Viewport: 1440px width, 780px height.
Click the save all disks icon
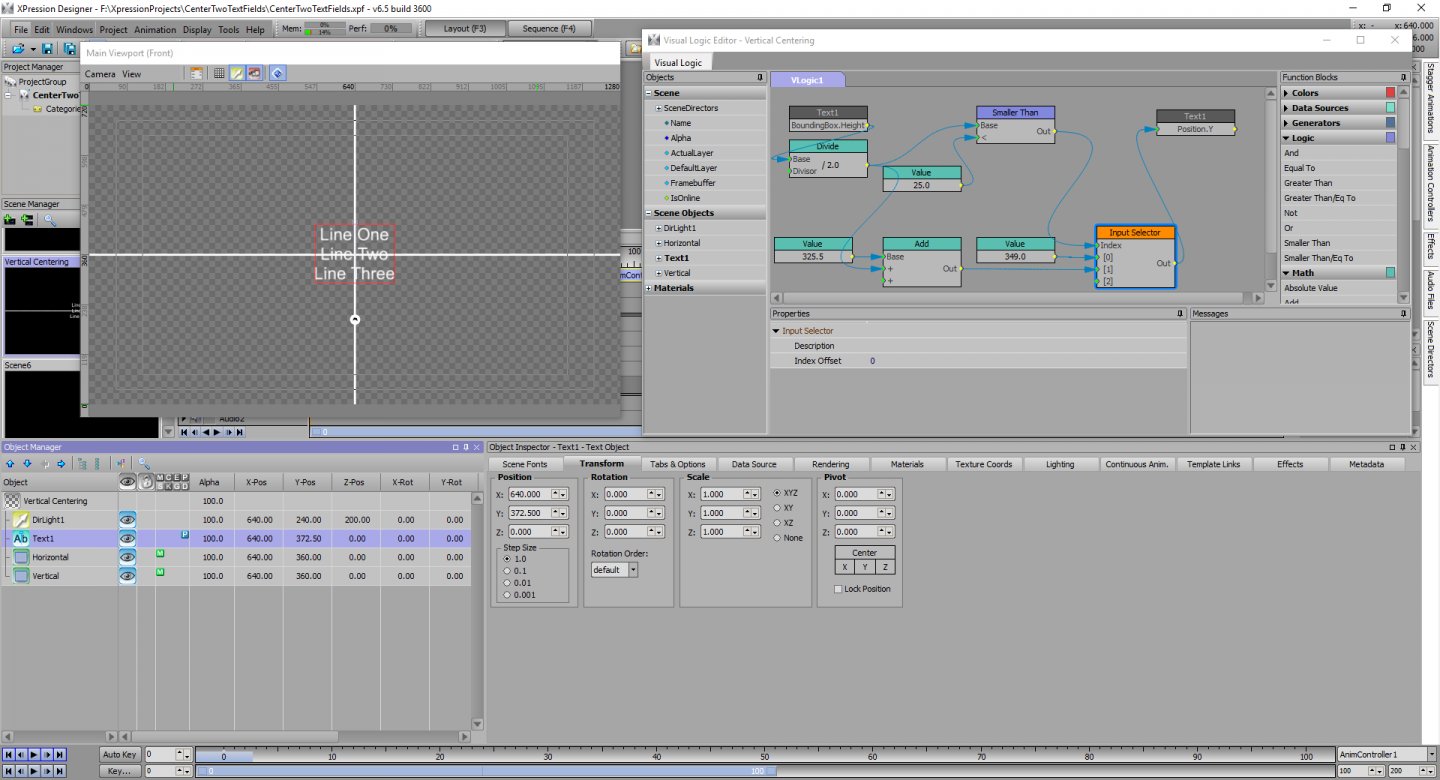70,48
